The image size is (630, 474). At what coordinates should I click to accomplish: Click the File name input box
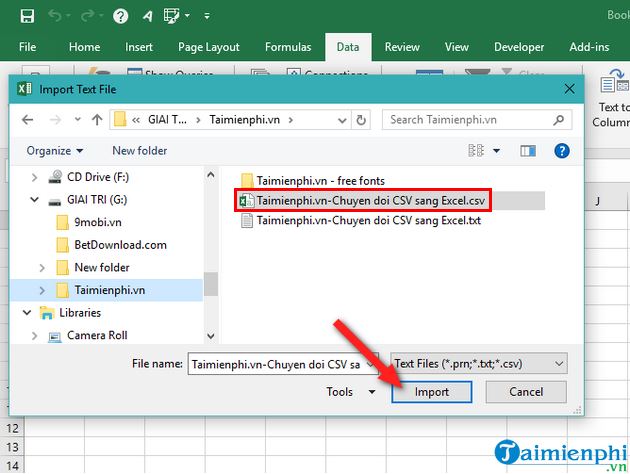tap(282, 364)
